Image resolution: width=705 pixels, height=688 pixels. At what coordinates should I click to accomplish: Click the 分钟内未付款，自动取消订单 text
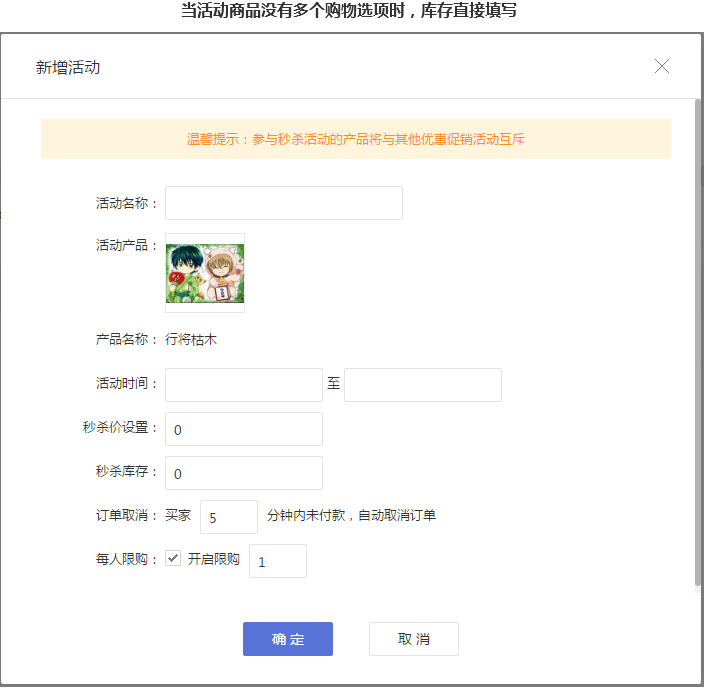tap(351, 516)
